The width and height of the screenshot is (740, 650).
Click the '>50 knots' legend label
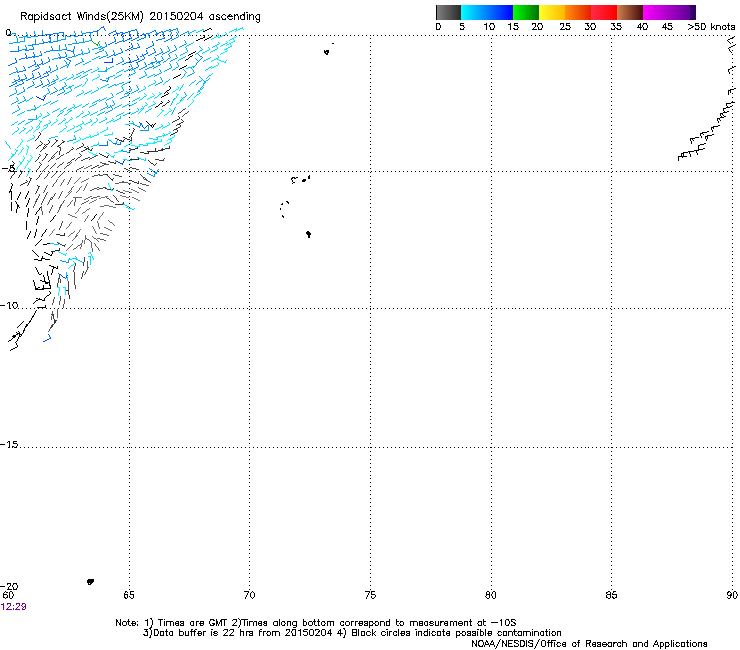(711, 26)
